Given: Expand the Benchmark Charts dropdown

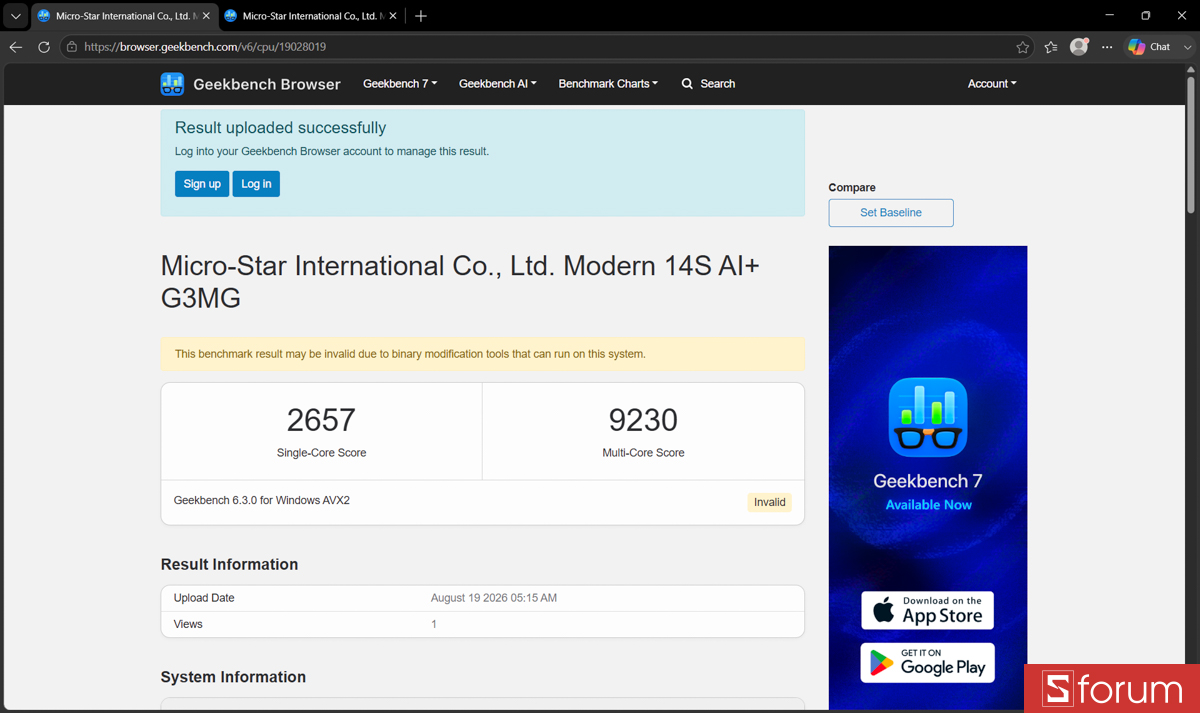Looking at the screenshot, I should coord(608,84).
